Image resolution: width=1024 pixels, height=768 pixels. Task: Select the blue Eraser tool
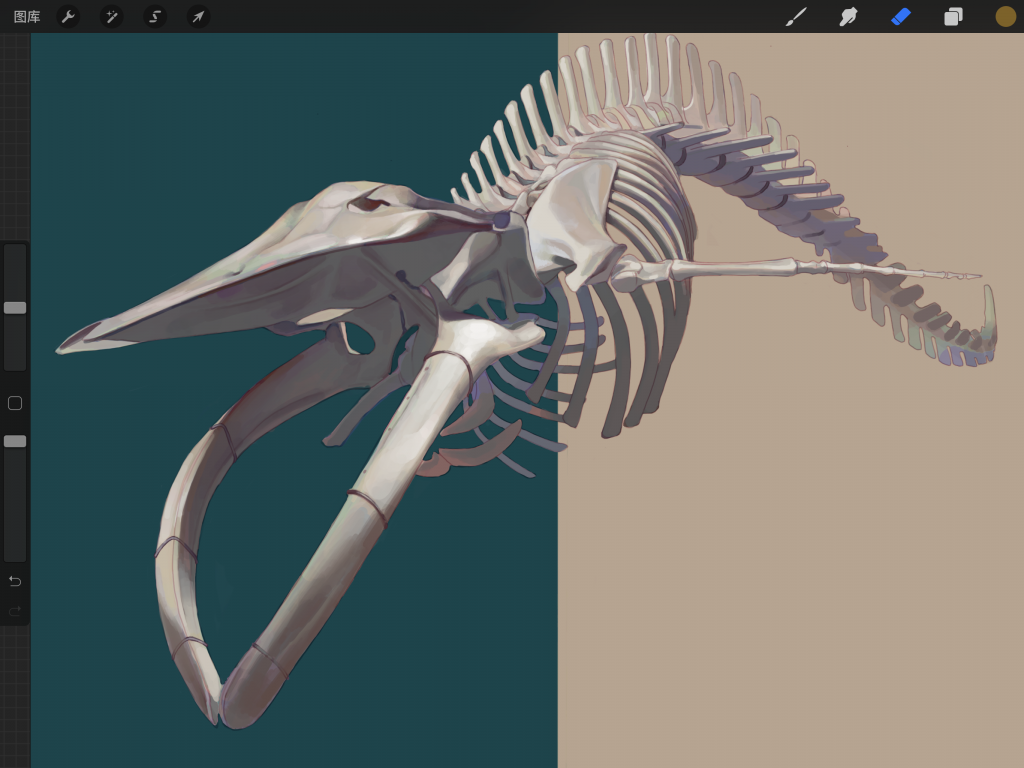pos(901,17)
